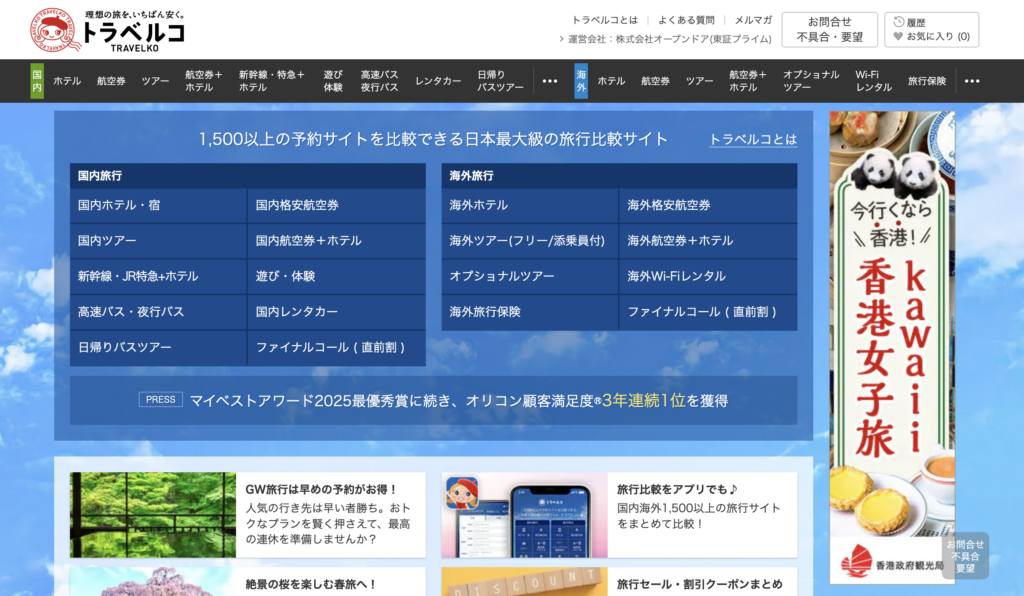Open Wi-Fiレンタル in the overseas nav

873,81
